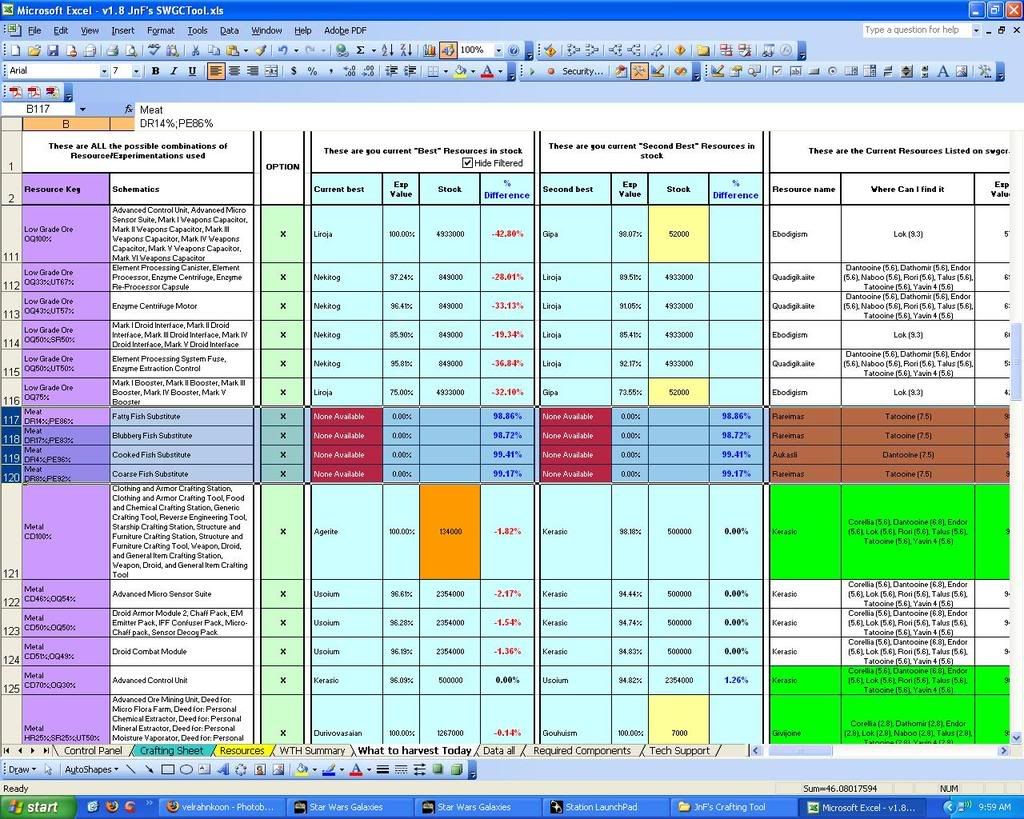Click the Windows start button
The width and height of the screenshot is (1024, 819).
point(38,807)
